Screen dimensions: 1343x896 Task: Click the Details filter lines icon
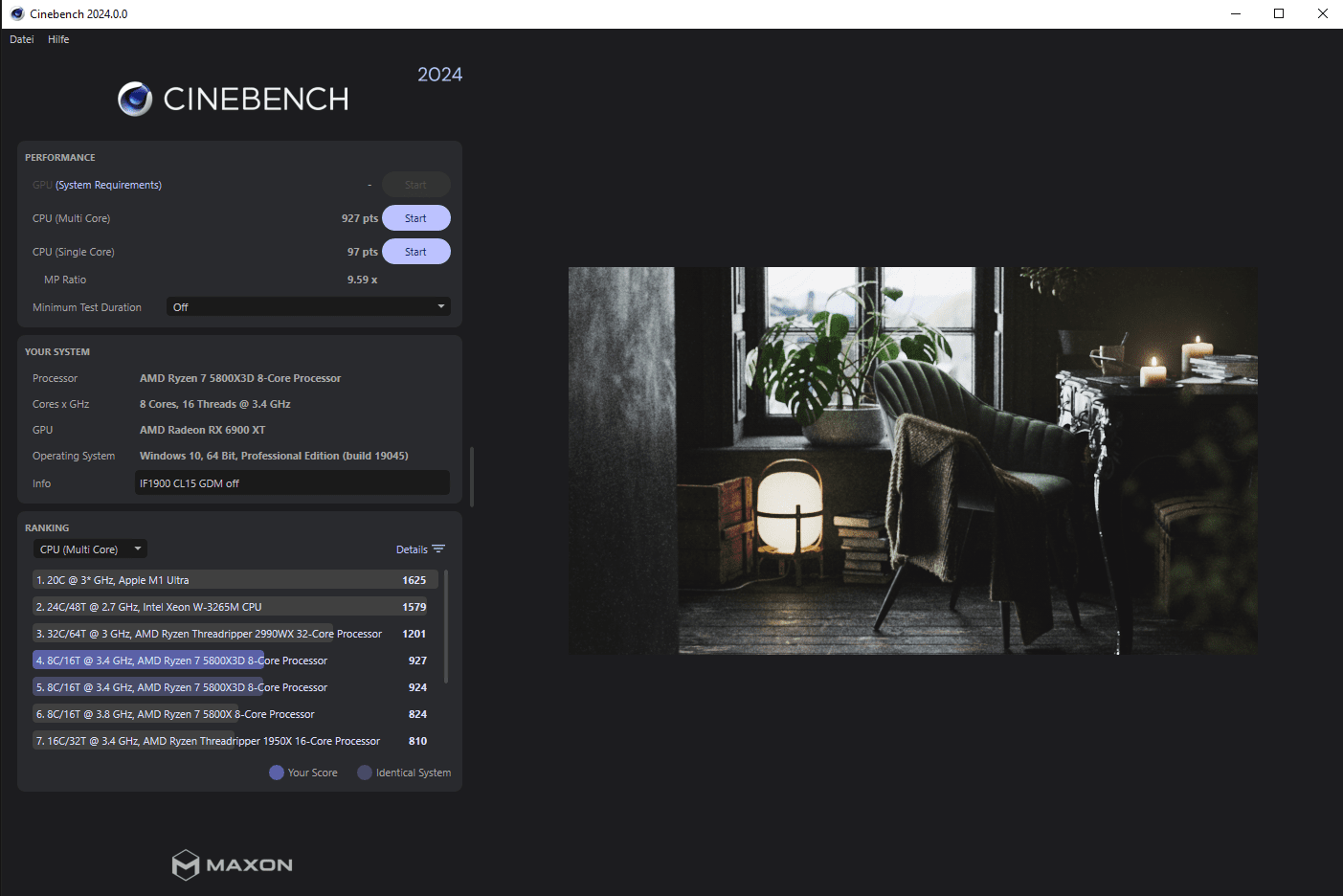[x=438, y=549]
